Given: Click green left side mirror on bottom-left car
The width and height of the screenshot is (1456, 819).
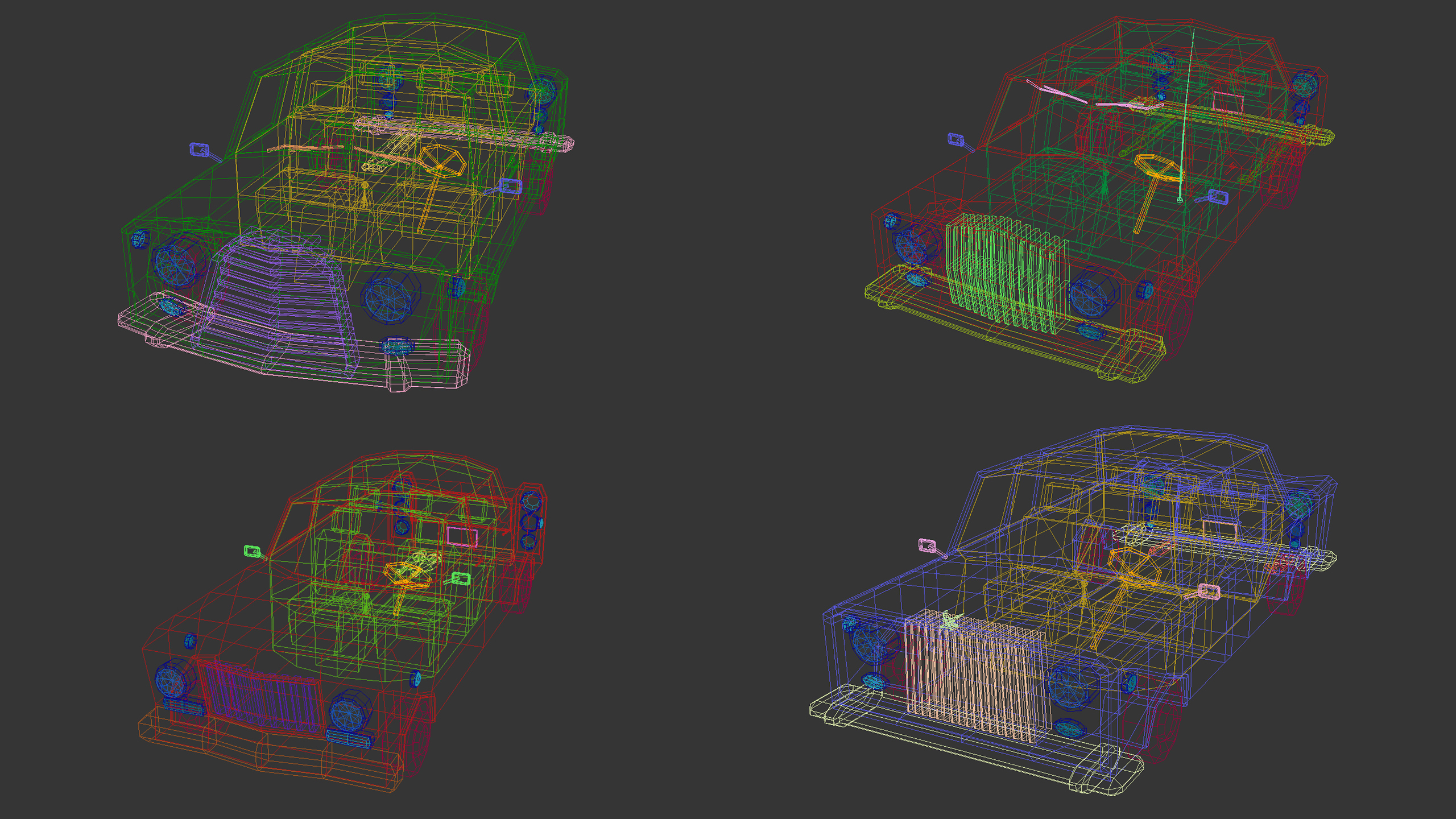Looking at the screenshot, I should (x=252, y=551).
